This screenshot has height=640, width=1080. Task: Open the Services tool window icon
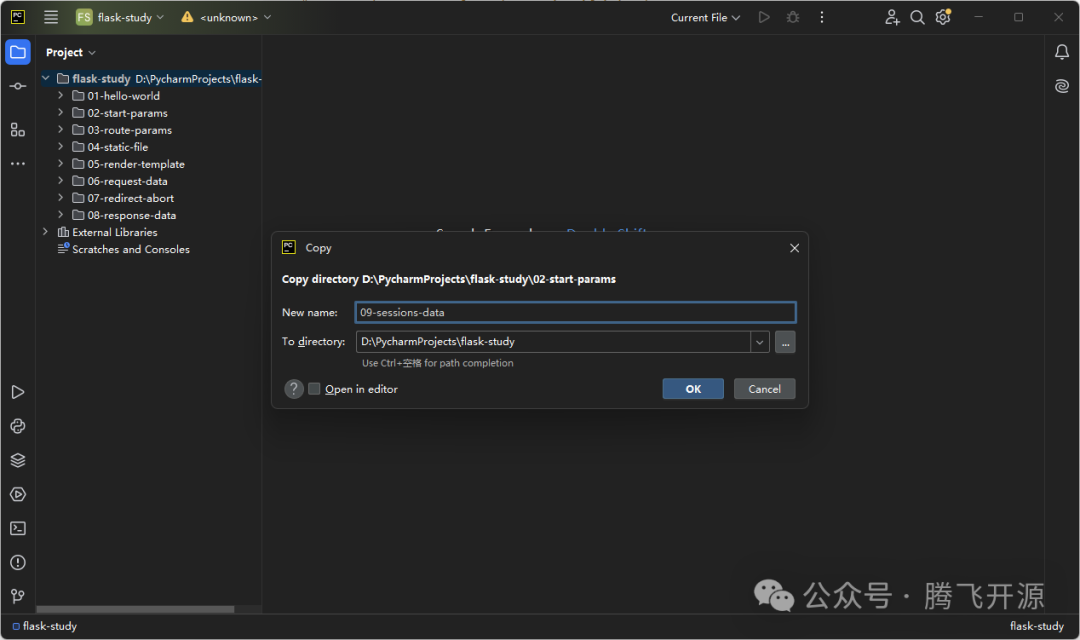(18, 495)
